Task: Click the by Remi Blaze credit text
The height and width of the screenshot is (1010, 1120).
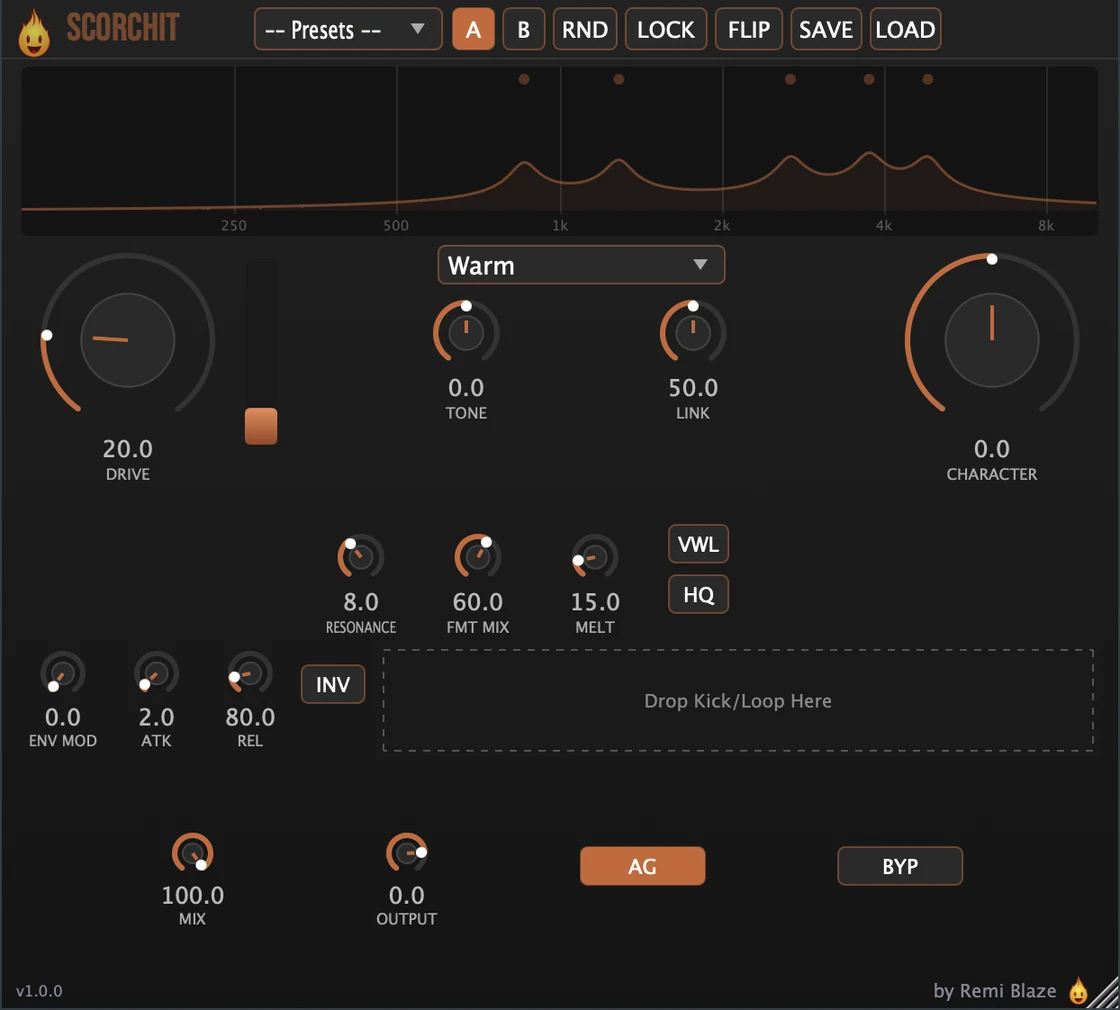Action: [x=994, y=991]
